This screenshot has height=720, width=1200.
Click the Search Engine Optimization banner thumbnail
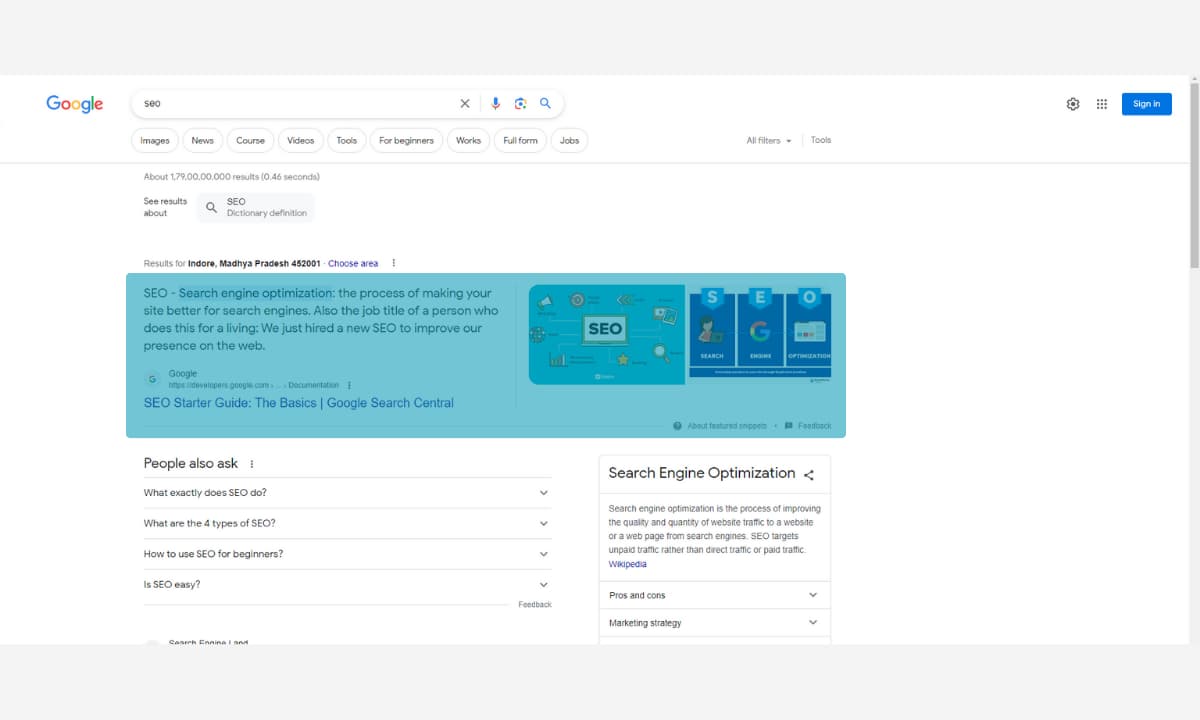tap(760, 334)
